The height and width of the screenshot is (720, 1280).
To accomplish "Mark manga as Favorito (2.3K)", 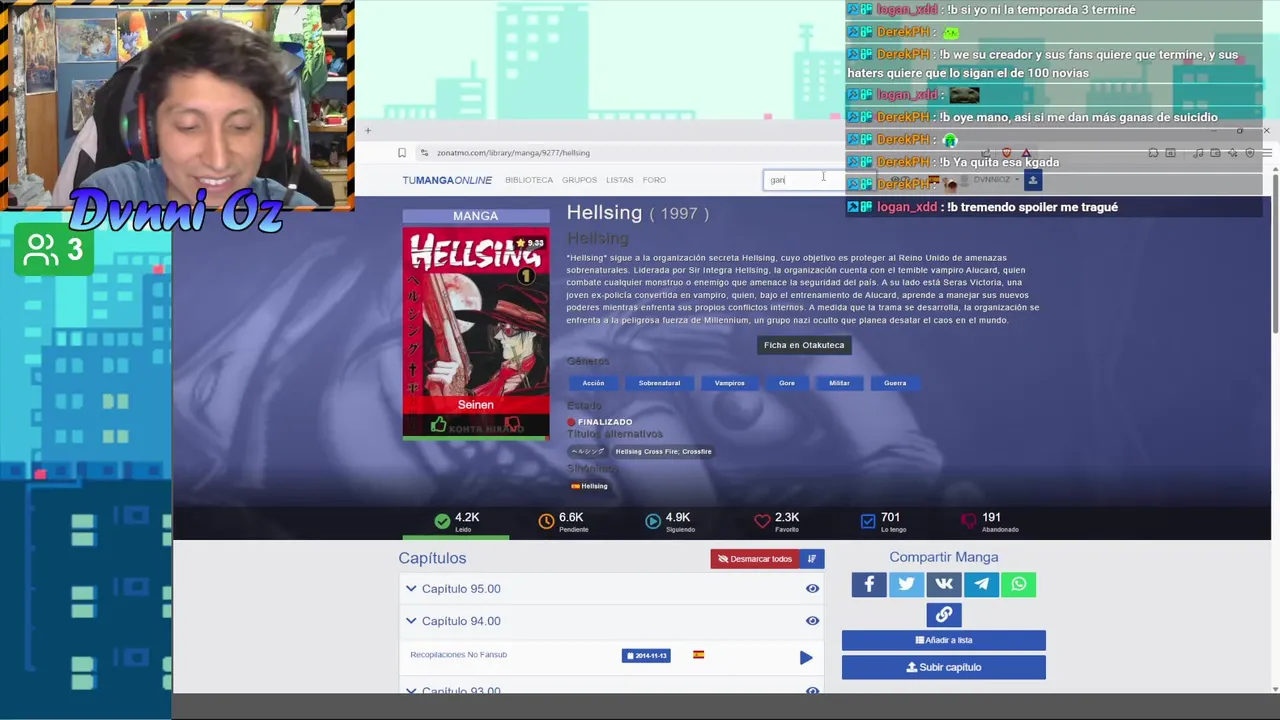I will click(x=777, y=521).
